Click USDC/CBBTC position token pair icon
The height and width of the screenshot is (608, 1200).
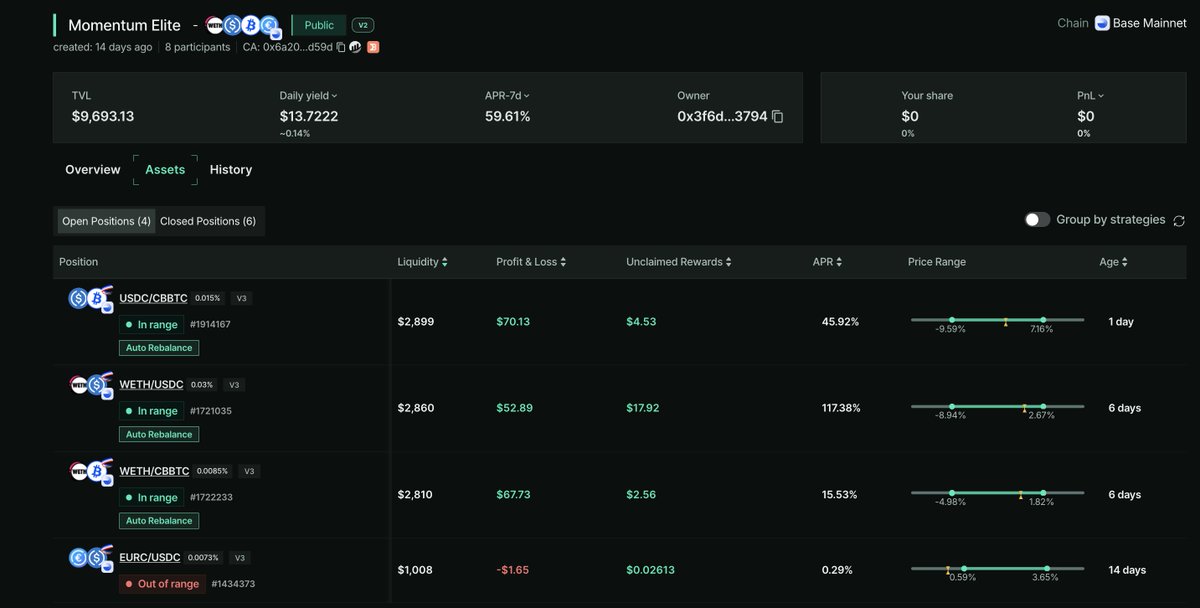point(89,299)
